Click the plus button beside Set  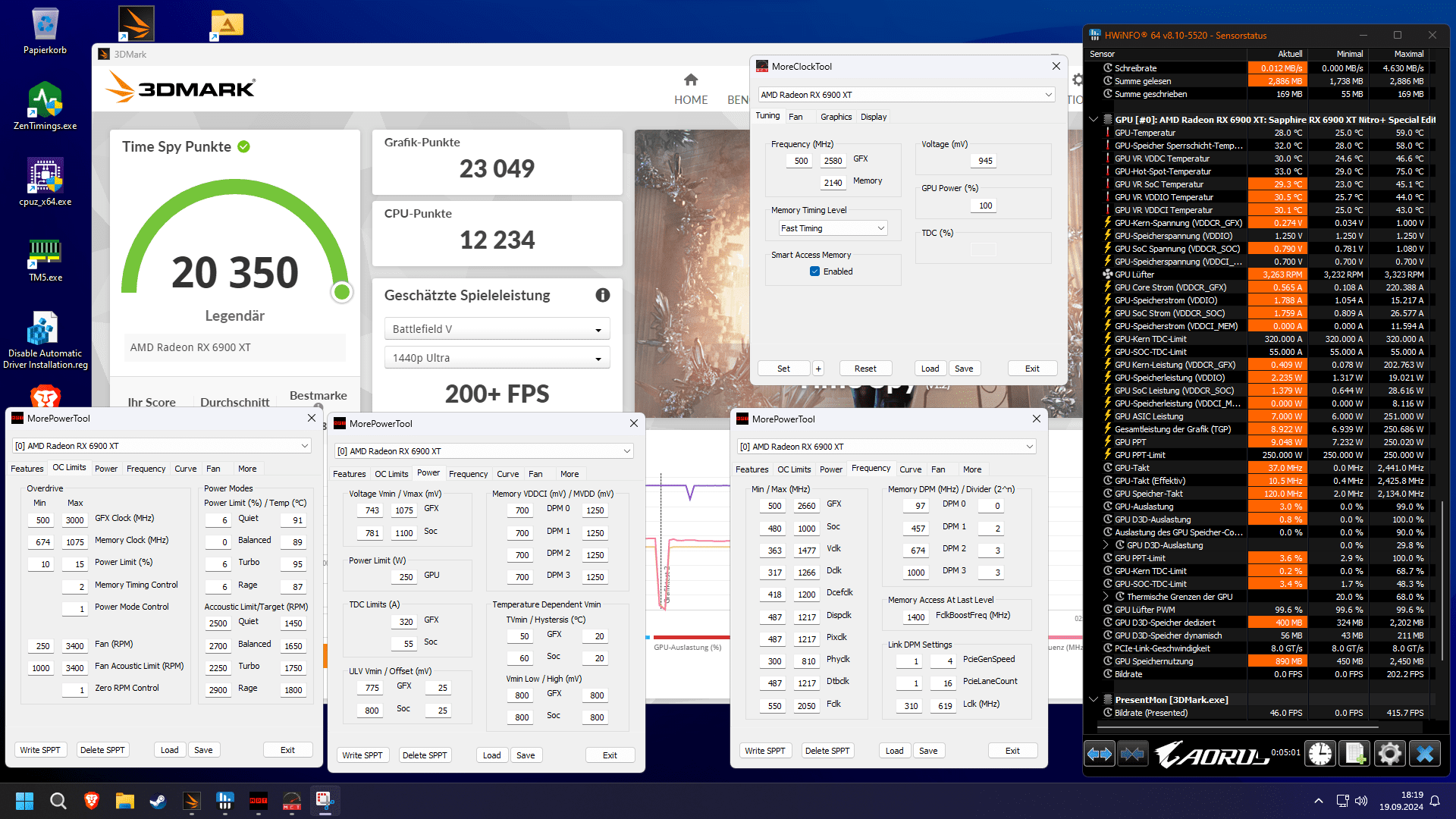[x=818, y=369]
